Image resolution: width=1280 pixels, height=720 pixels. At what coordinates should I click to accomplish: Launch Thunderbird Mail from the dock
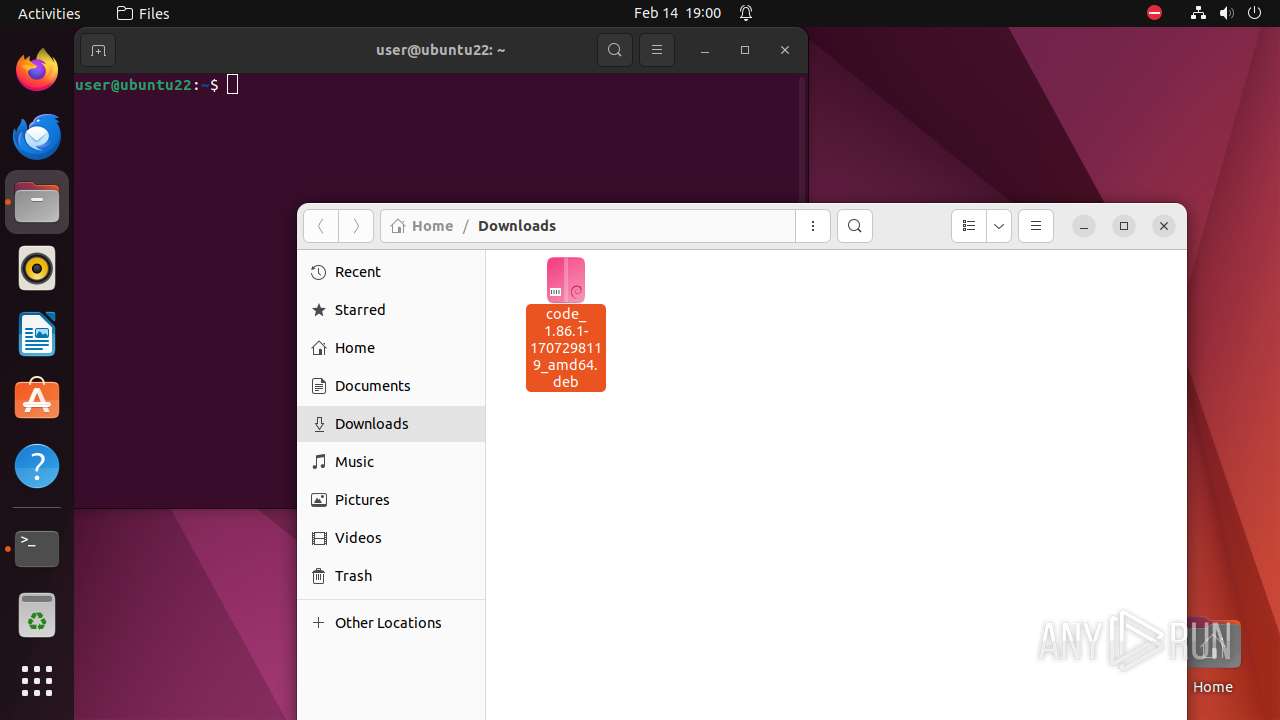[x=37, y=137]
